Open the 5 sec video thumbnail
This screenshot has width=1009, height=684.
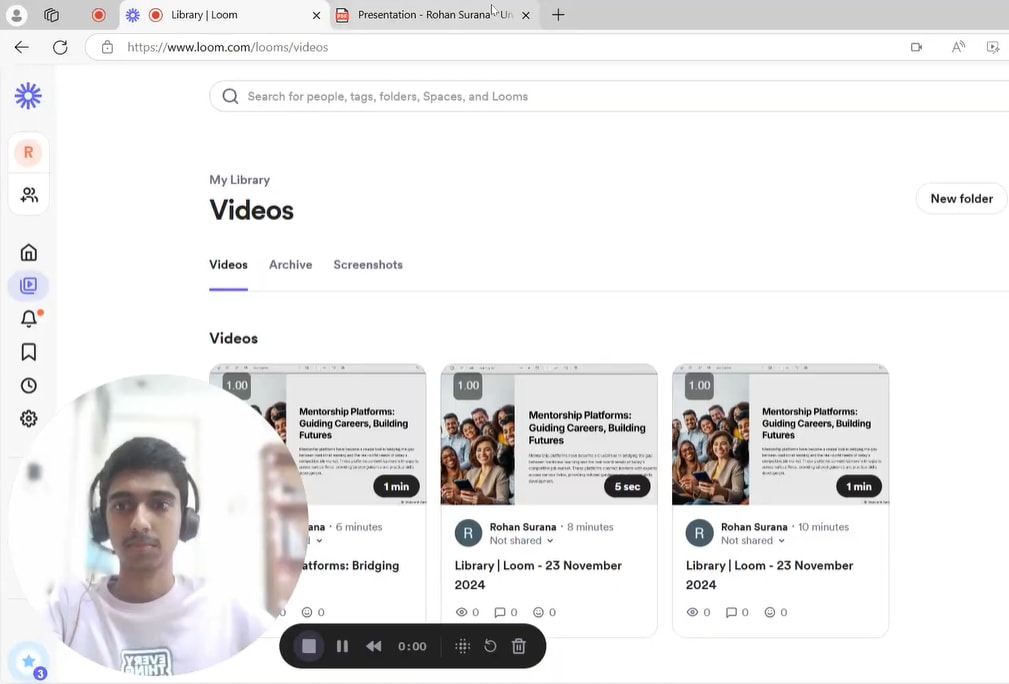click(x=548, y=435)
